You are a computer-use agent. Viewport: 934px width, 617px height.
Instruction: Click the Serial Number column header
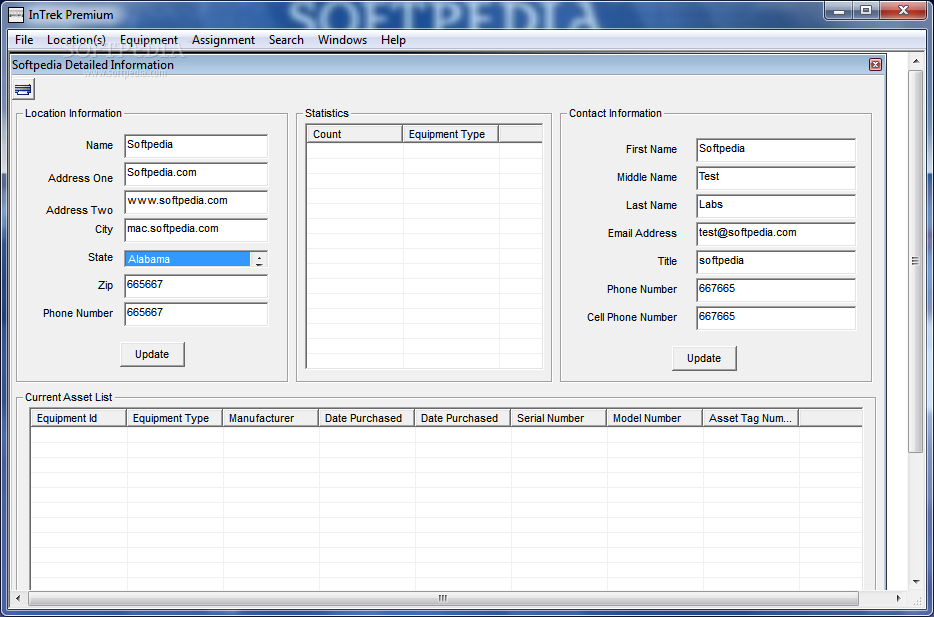(x=559, y=418)
